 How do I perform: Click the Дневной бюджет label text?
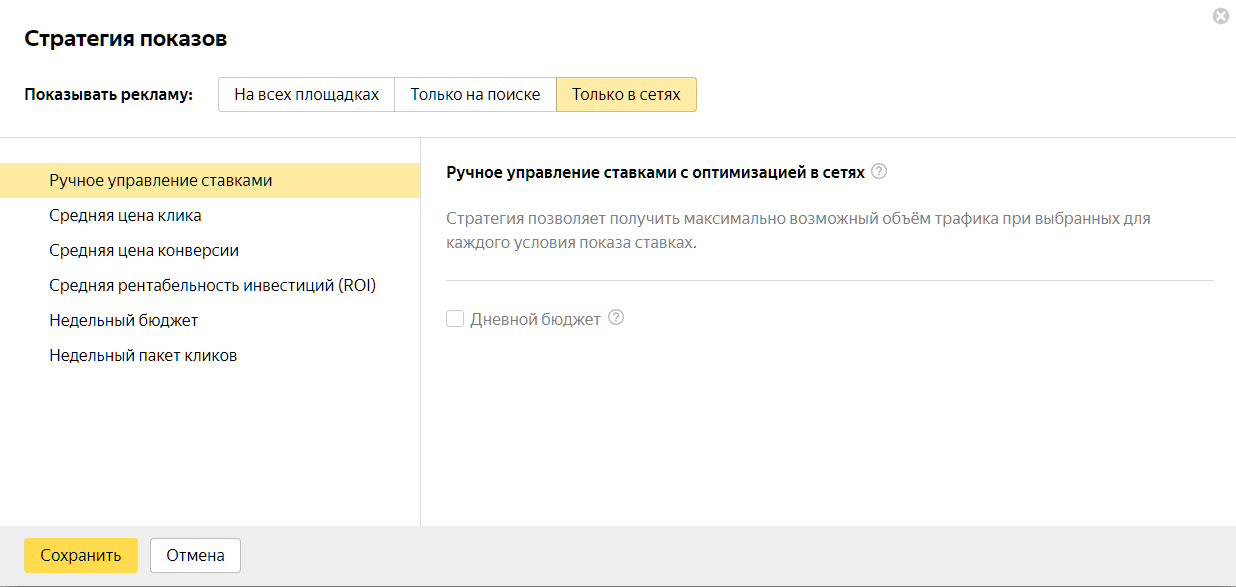[535, 319]
